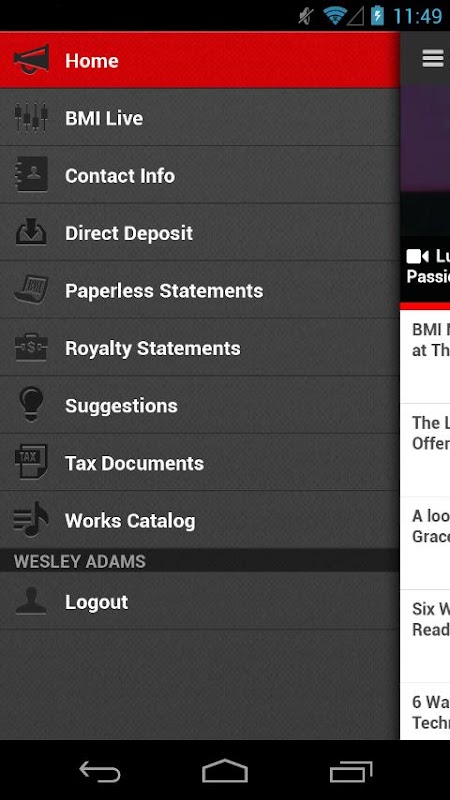Screen dimensions: 450x800
Task: Tap the Logout person silhouette icon
Action: tap(32, 601)
